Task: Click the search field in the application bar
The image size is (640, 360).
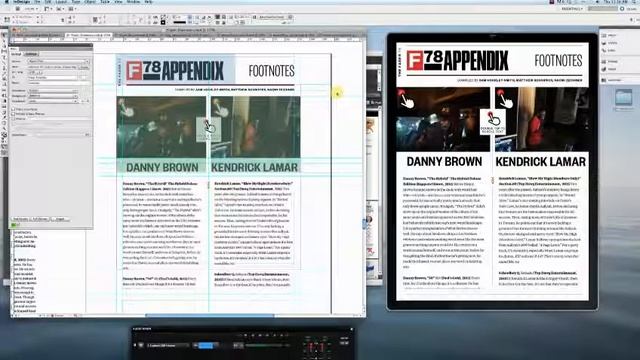Action: coord(604,9)
